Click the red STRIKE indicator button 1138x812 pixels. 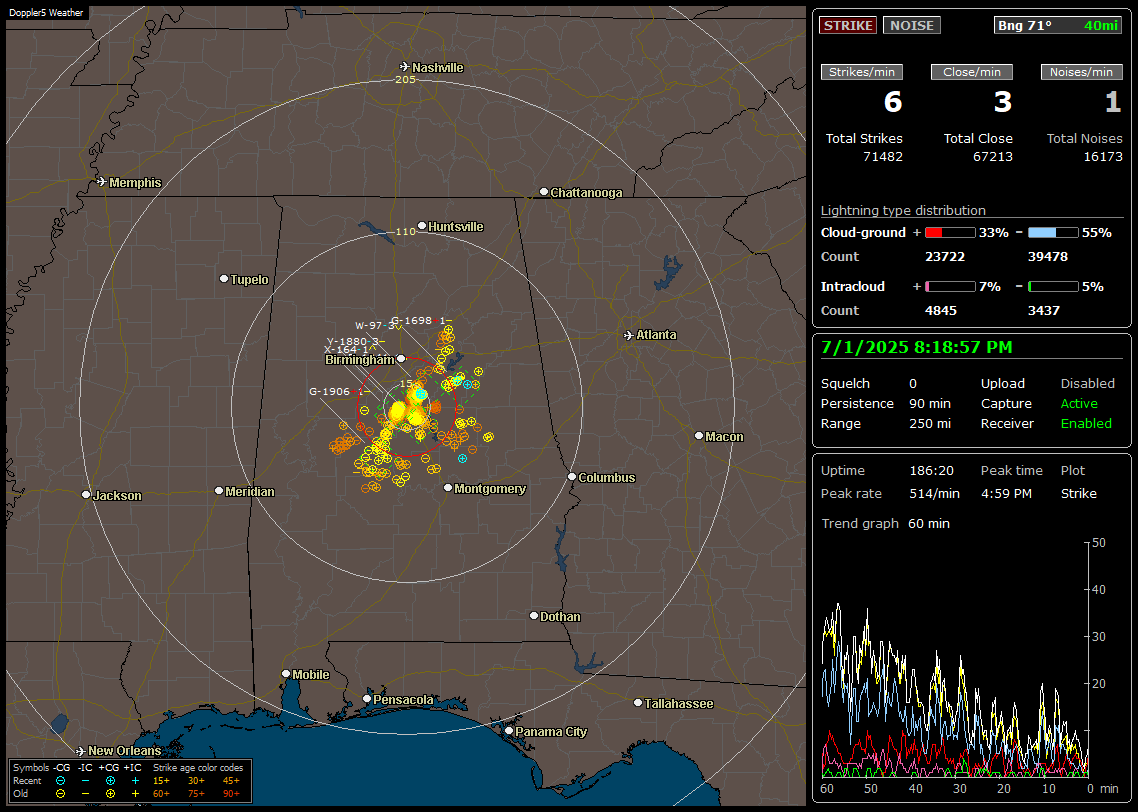[x=848, y=25]
